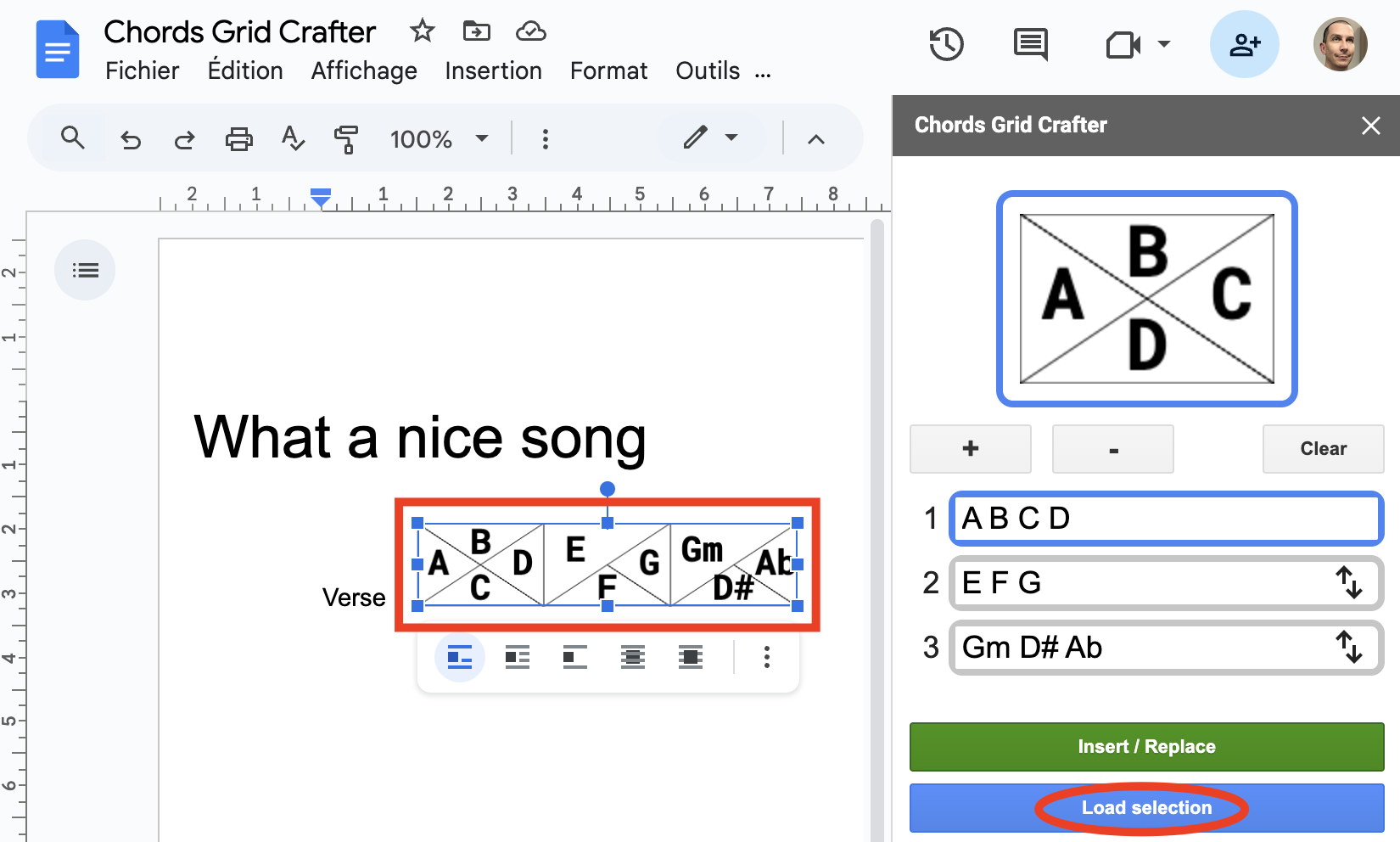Click the paint format roller icon
1400x842 pixels.
pyautogui.click(x=345, y=139)
